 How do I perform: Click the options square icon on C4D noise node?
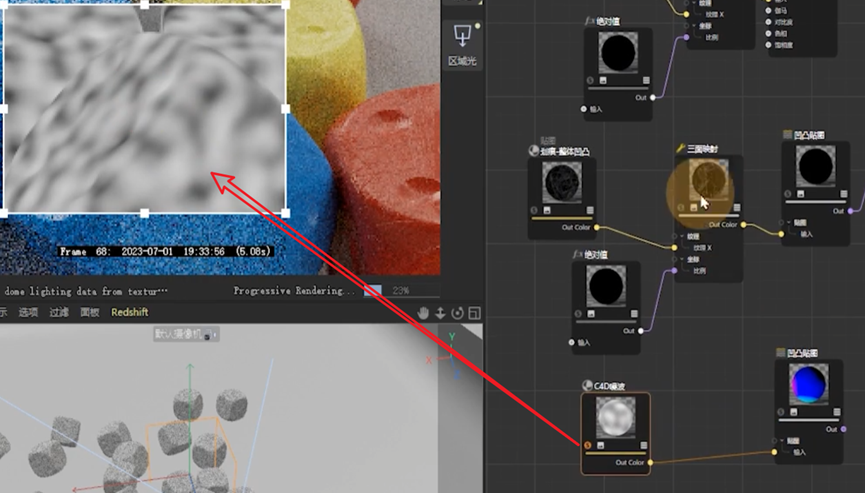643,446
